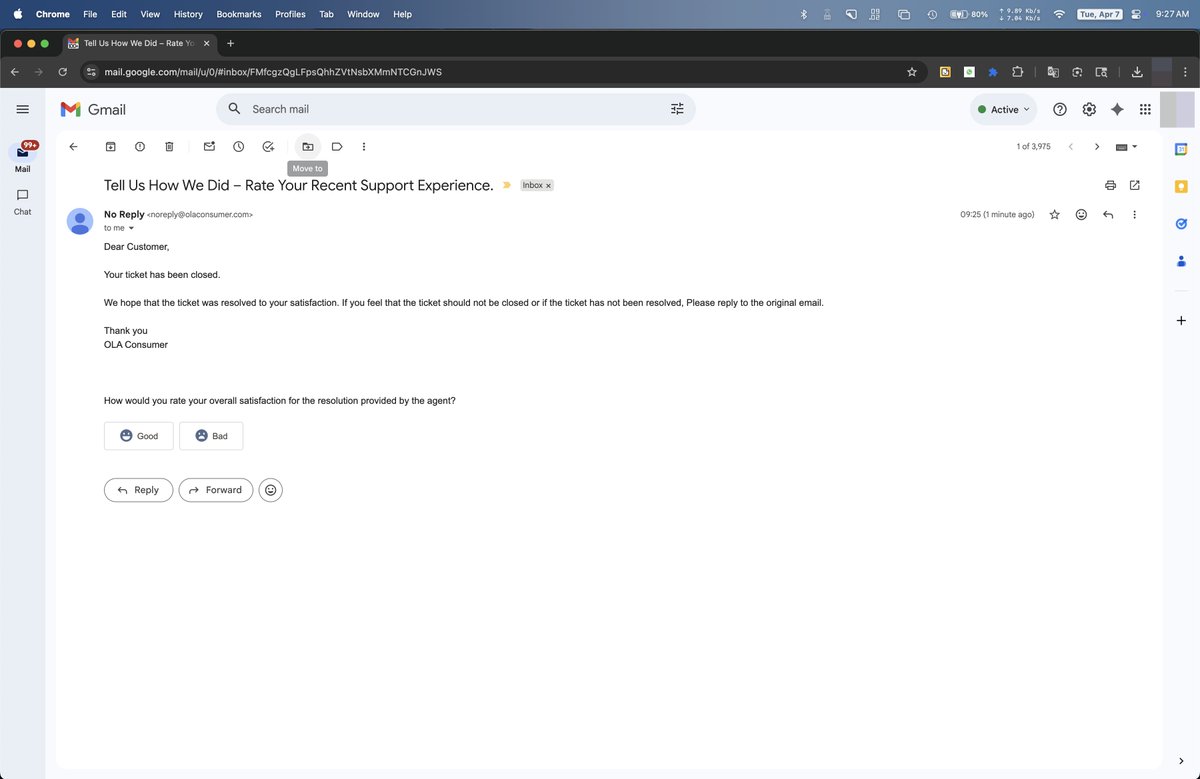Open the Labels icon in the toolbar
The height and width of the screenshot is (779, 1200).
(x=337, y=146)
